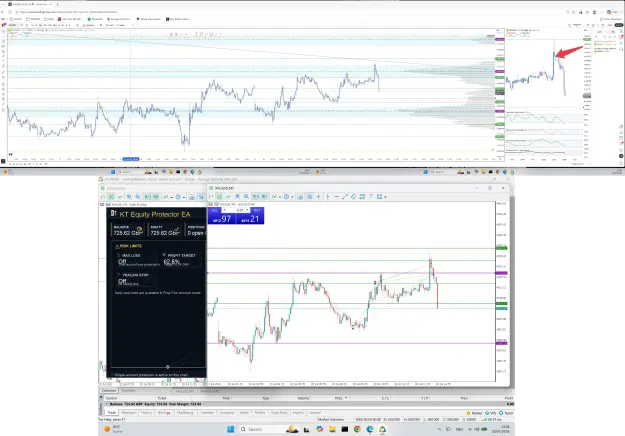
Task: Open Windows Start menu
Action: [x=230, y=429]
